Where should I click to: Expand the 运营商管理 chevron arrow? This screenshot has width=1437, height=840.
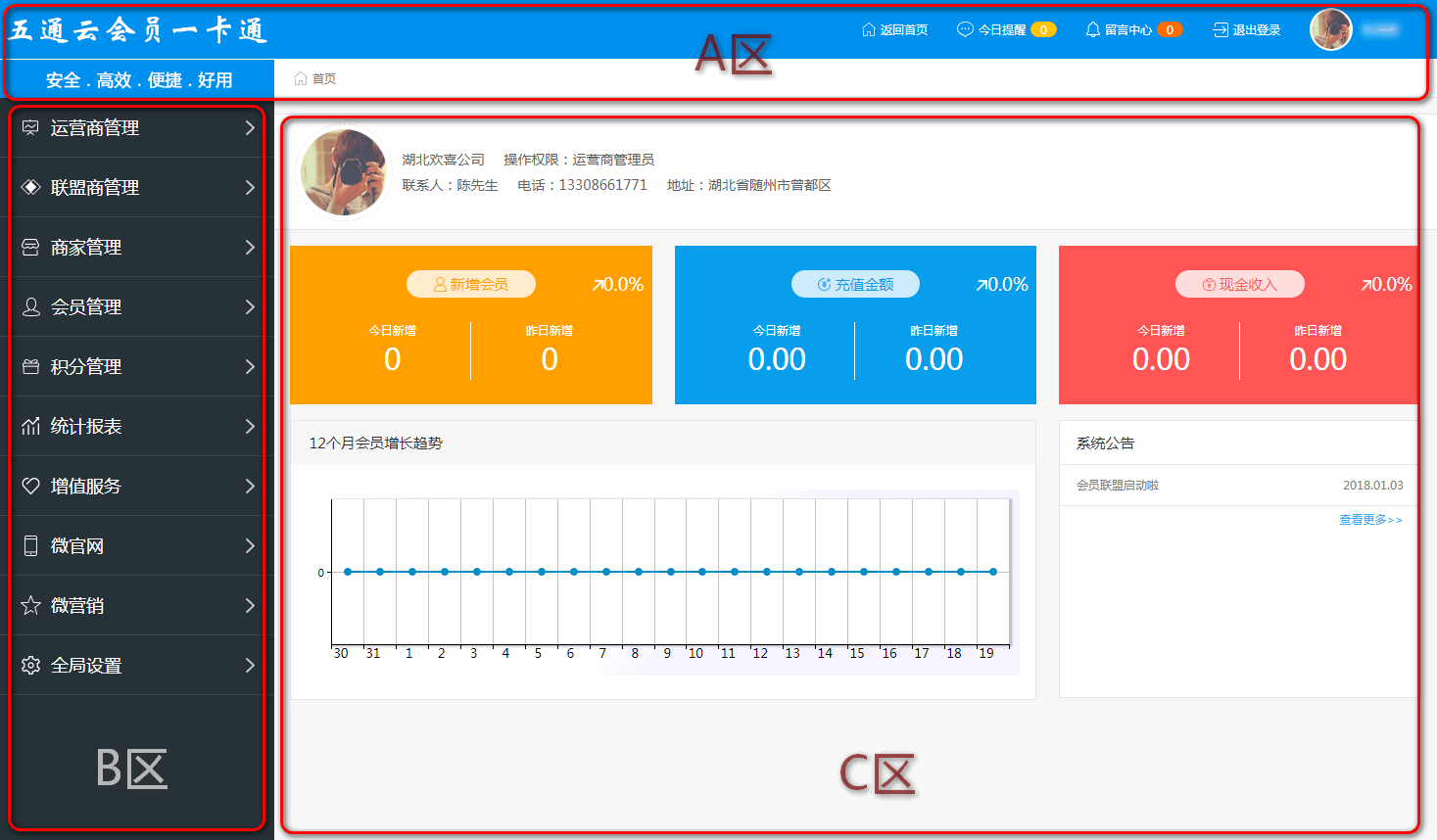point(250,128)
